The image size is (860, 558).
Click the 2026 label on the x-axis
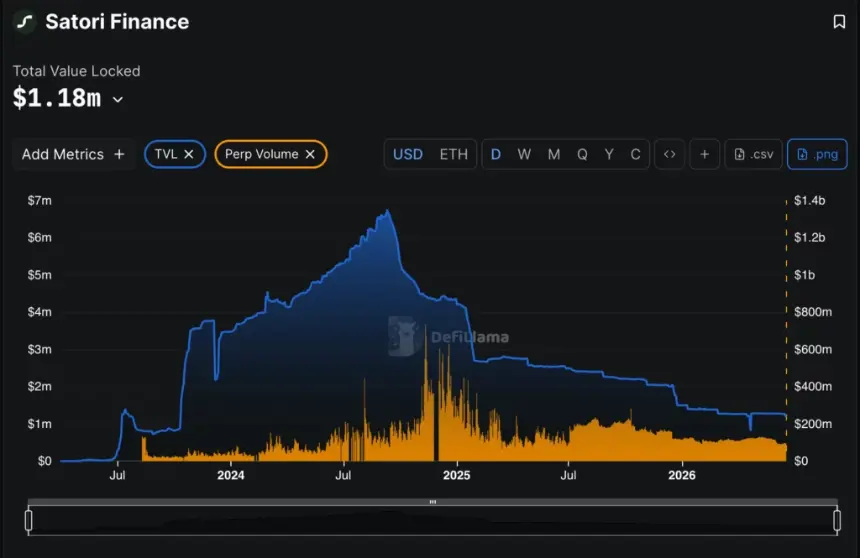682,475
